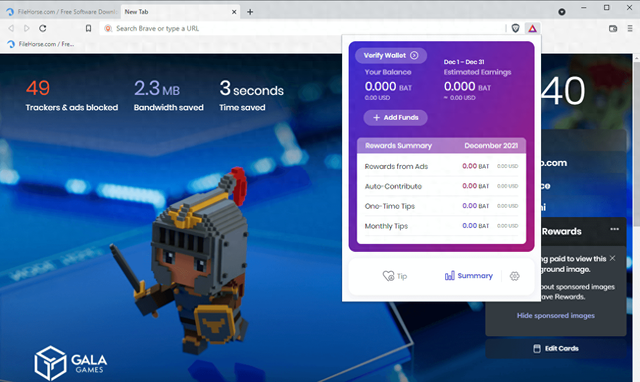Switch to the Tip tab

[x=395, y=276]
